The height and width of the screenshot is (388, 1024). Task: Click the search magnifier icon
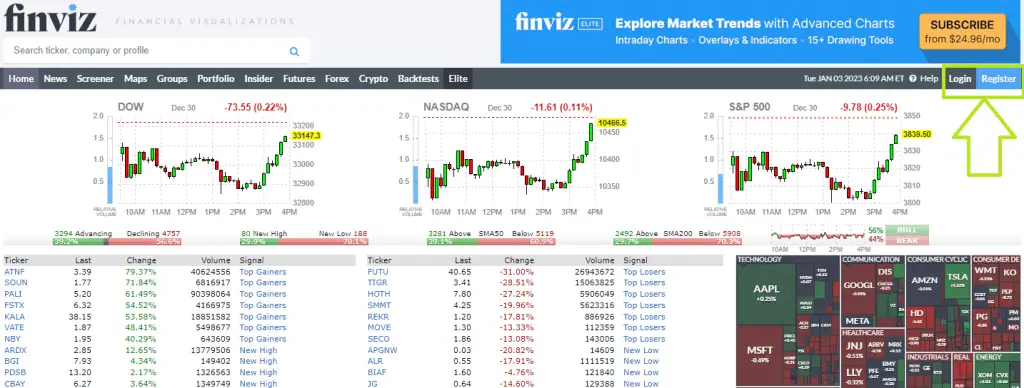pyautogui.click(x=294, y=51)
